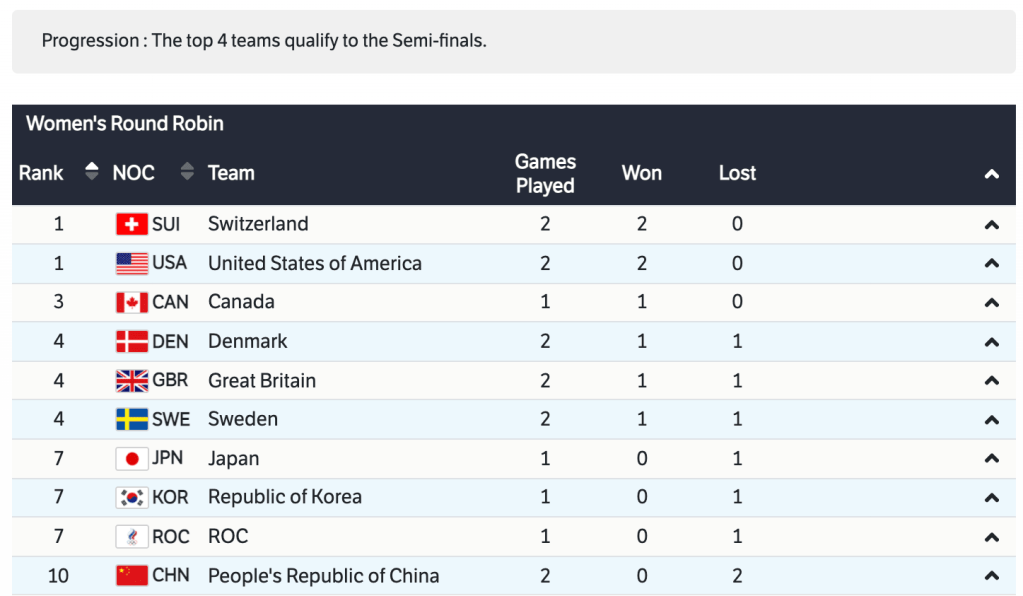Click the Women's Round Robin table title
This screenshot has width=1023, height=596.
click(125, 124)
